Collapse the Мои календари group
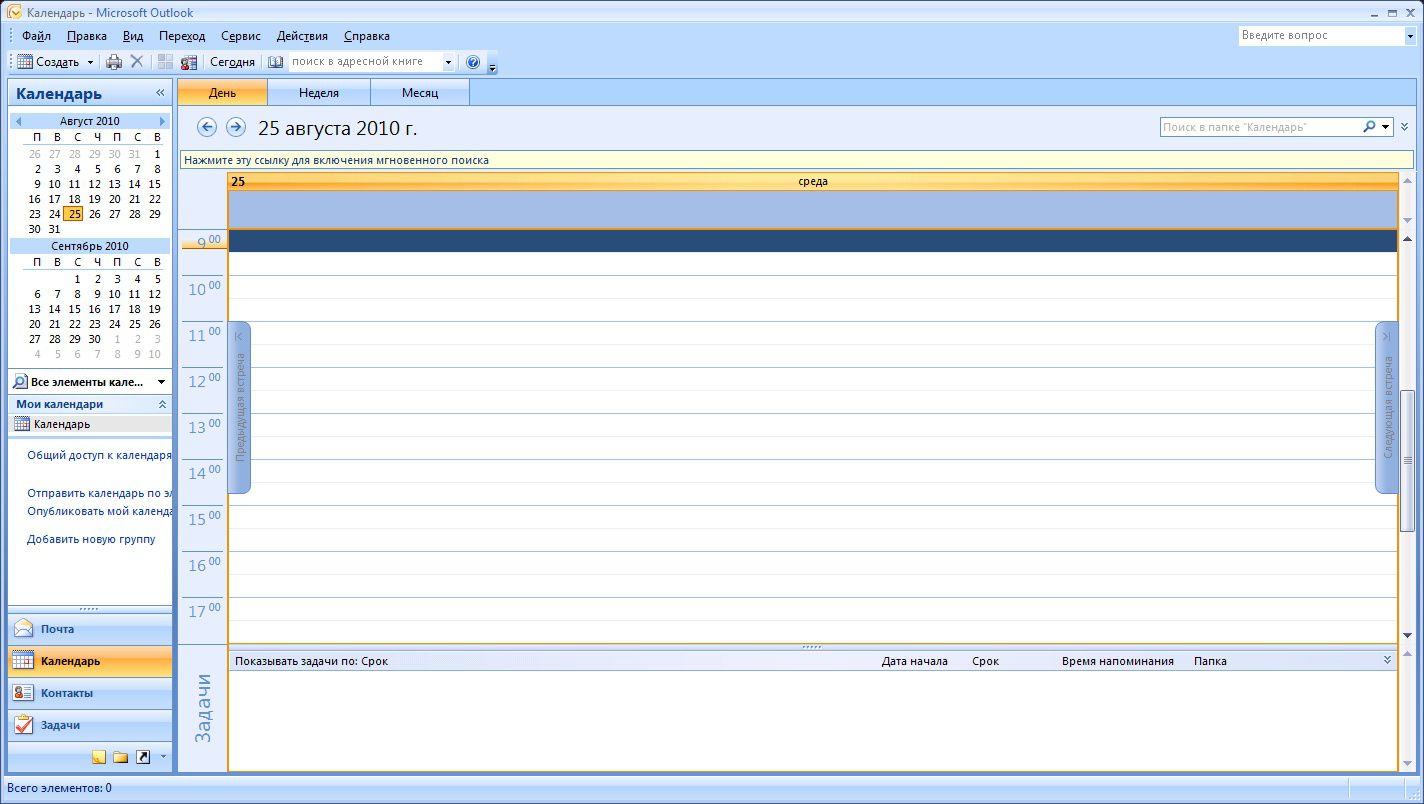The image size is (1424, 804). 162,404
